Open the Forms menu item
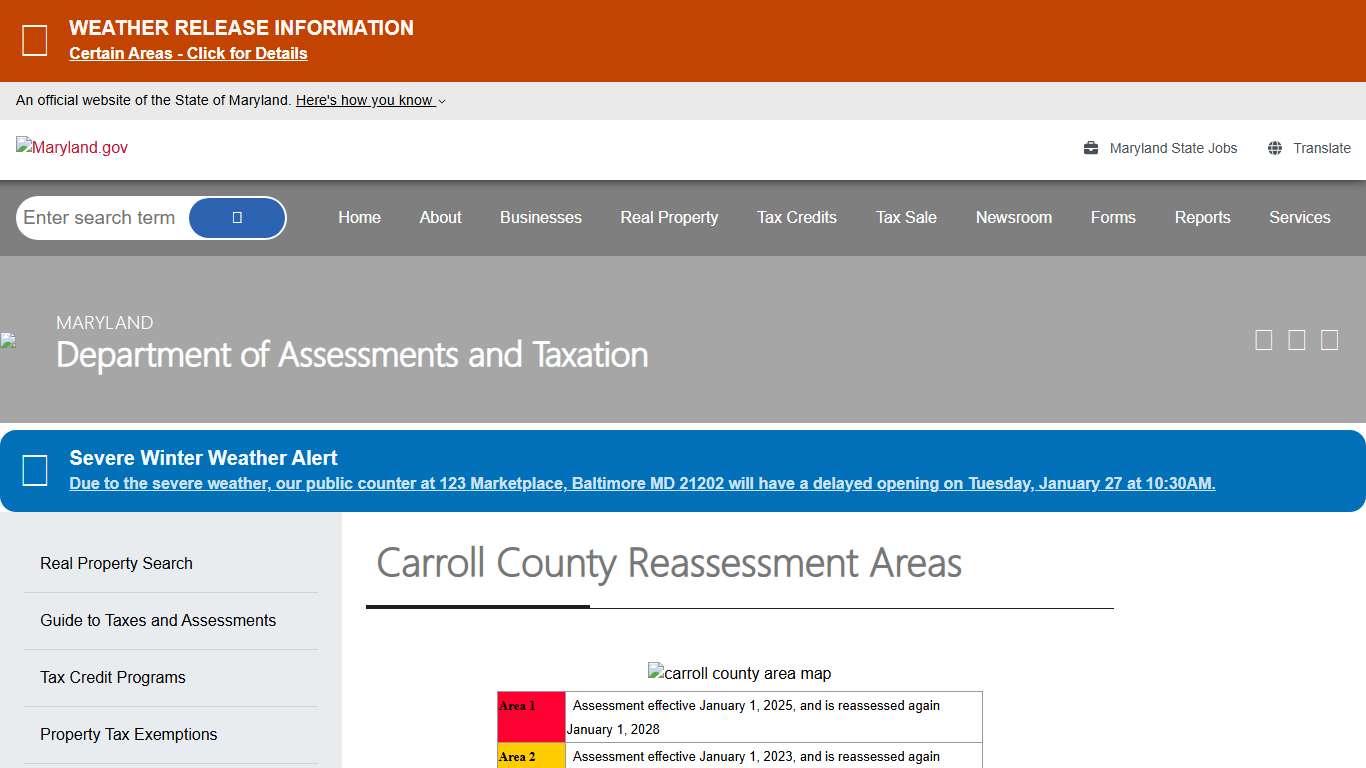The width and height of the screenshot is (1366, 768). click(x=1113, y=217)
